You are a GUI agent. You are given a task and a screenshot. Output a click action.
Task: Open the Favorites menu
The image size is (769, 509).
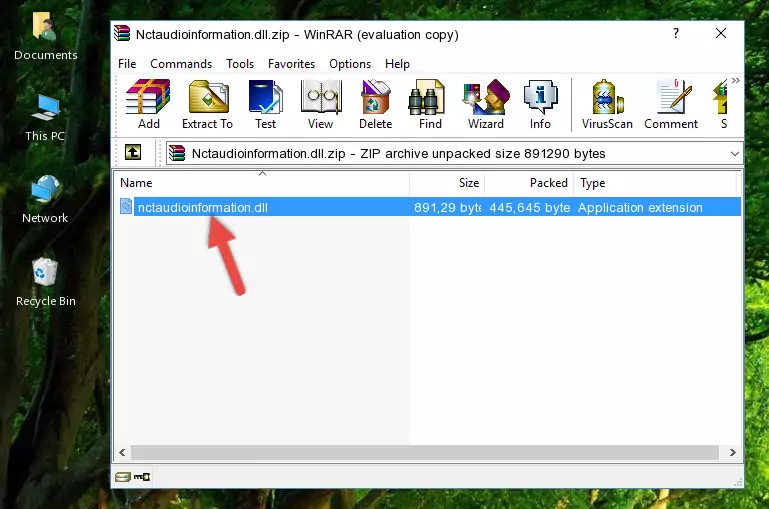point(291,64)
